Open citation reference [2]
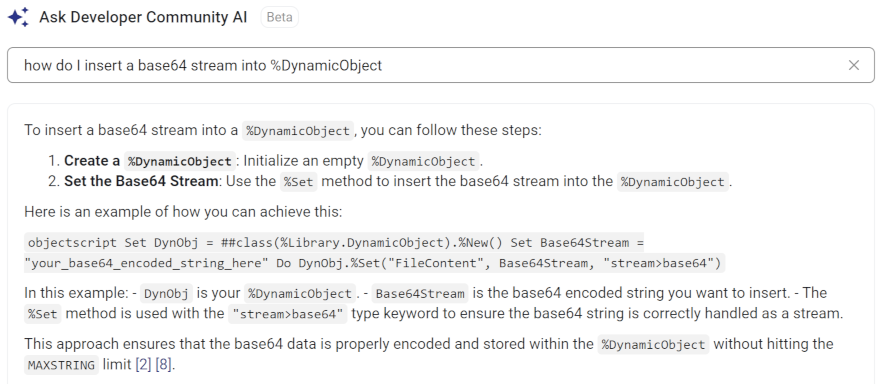The image size is (894, 384). click(143, 365)
